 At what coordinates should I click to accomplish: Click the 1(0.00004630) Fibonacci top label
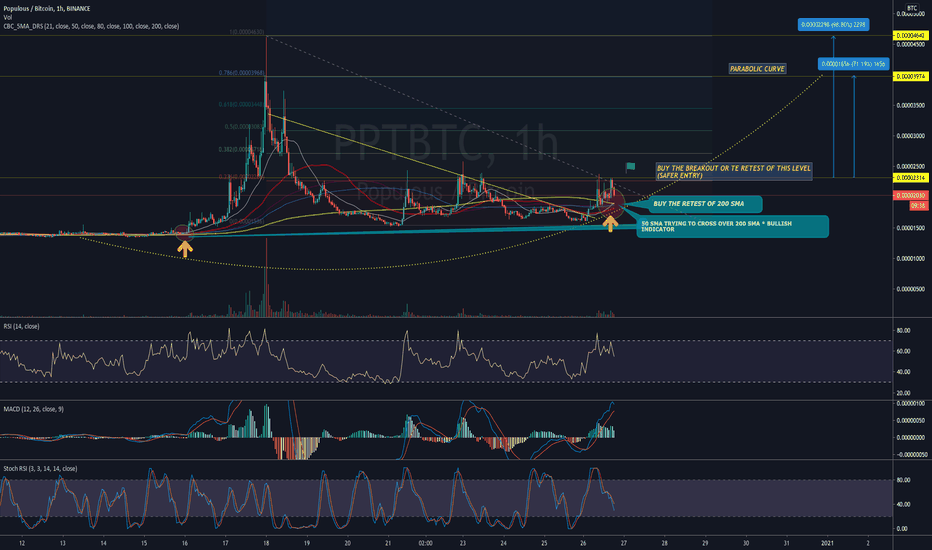point(247,32)
